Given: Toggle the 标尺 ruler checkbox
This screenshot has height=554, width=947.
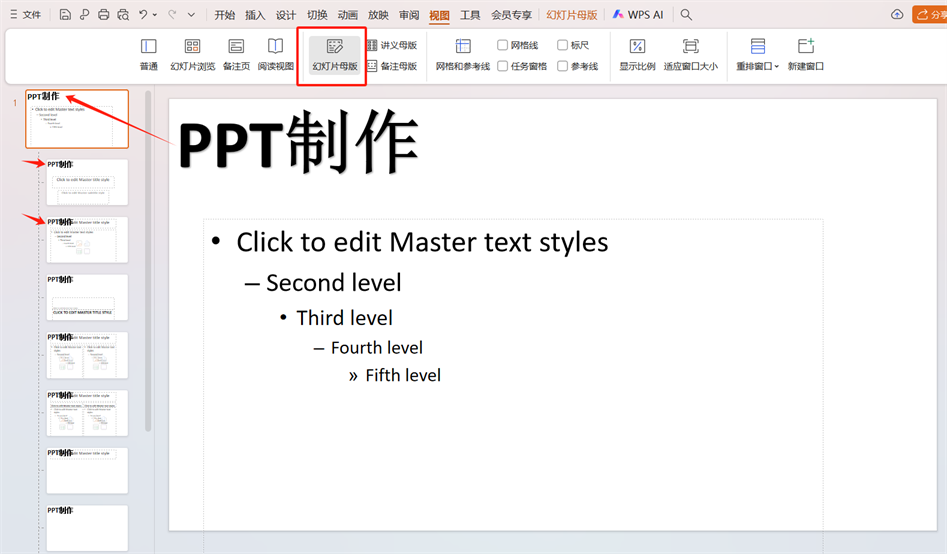Looking at the screenshot, I should click(562, 45).
